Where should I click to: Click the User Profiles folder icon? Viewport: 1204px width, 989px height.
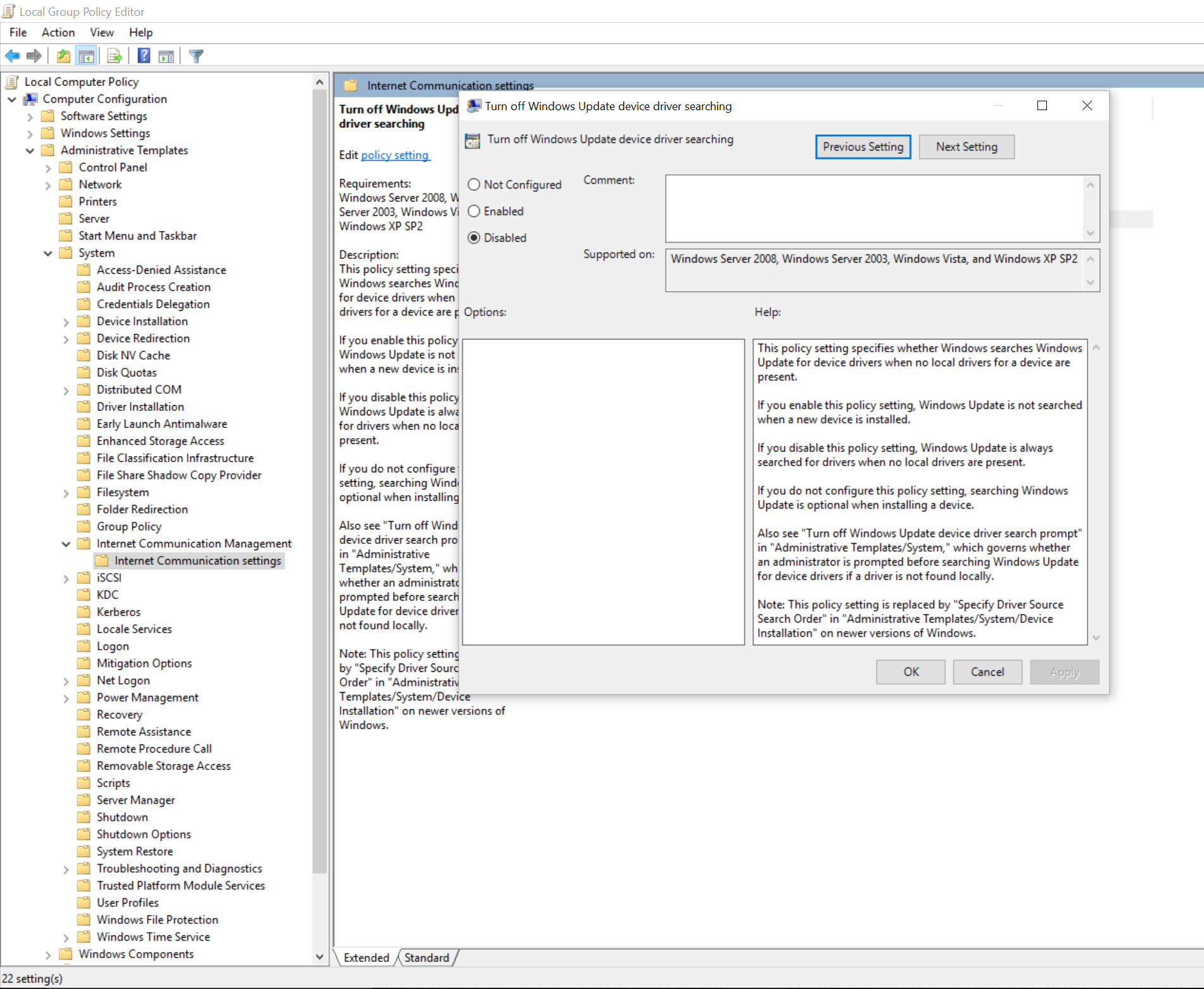coord(84,902)
